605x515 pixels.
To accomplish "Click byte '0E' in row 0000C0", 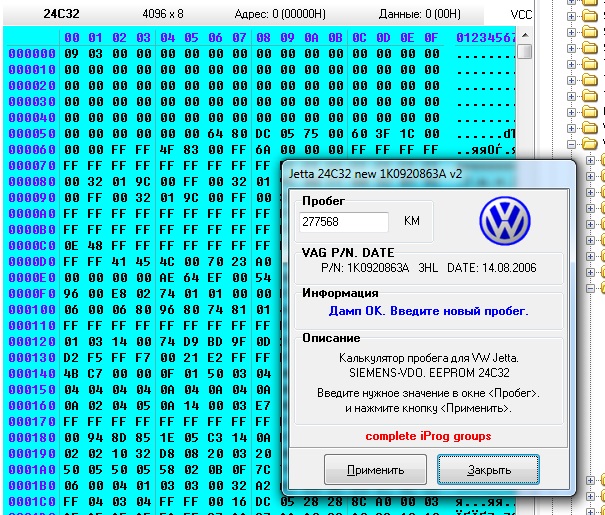I will tap(72, 246).
